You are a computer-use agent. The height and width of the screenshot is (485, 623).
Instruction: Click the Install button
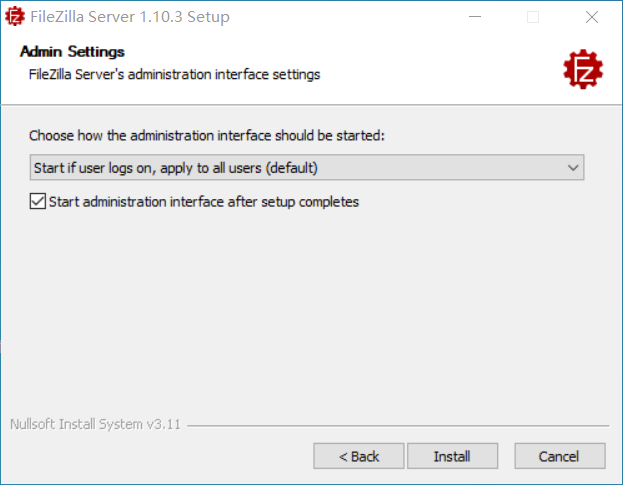pos(452,456)
